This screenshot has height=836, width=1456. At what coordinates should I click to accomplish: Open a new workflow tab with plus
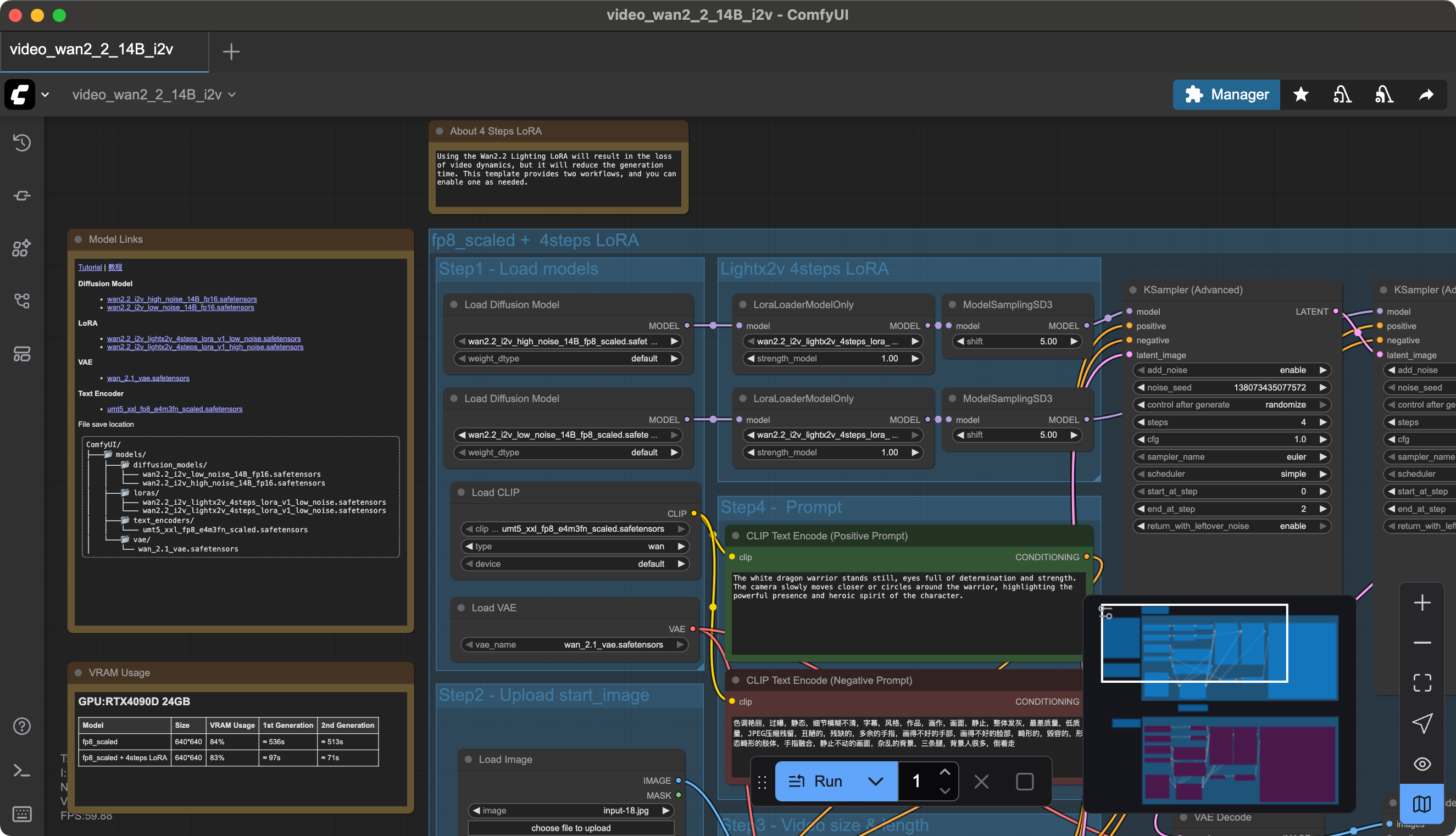pyautogui.click(x=231, y=52)
